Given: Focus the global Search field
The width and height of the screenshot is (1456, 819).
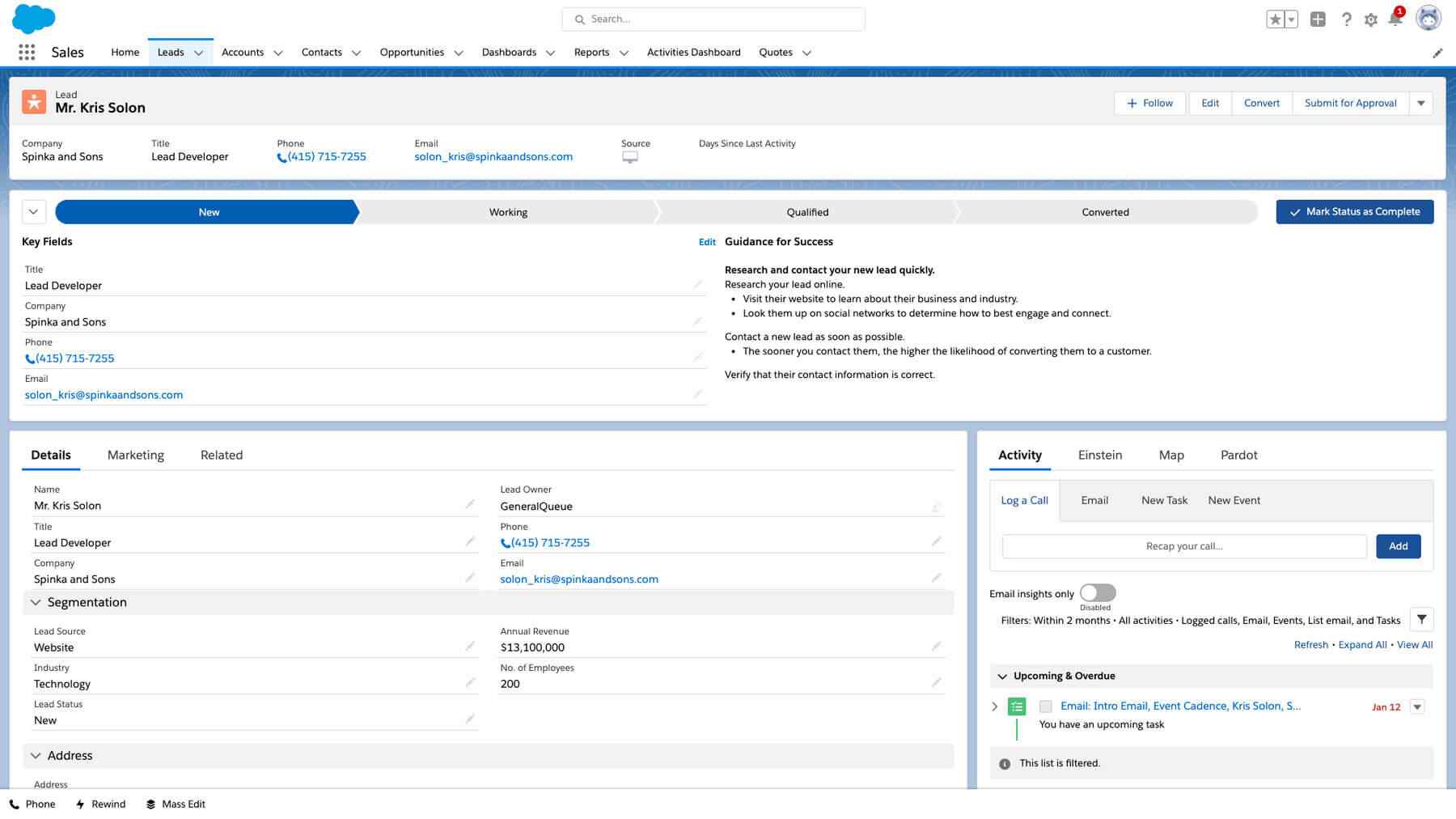Looking at the screenshot, I should coord(713,19).
